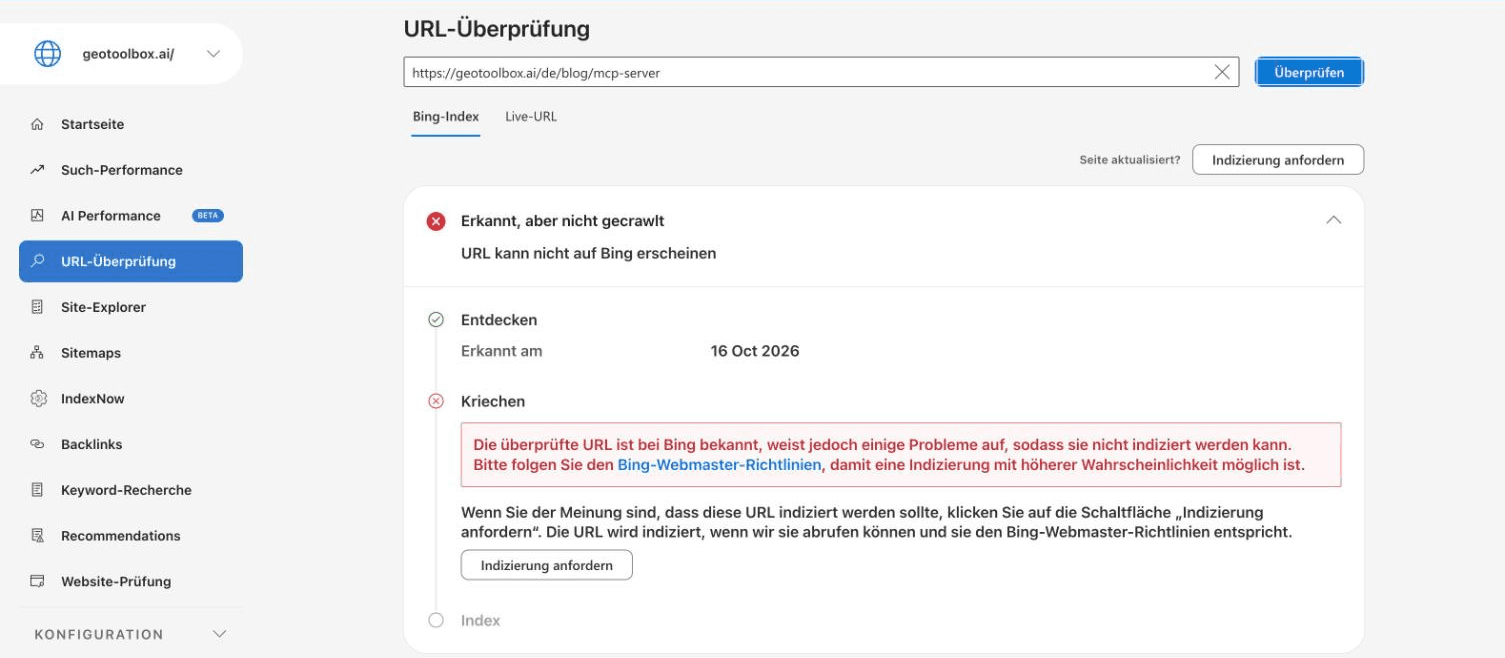This screenshot has height=658, width=1505.
Task: Click the BETA badge
Action: [x=208, y=216]
